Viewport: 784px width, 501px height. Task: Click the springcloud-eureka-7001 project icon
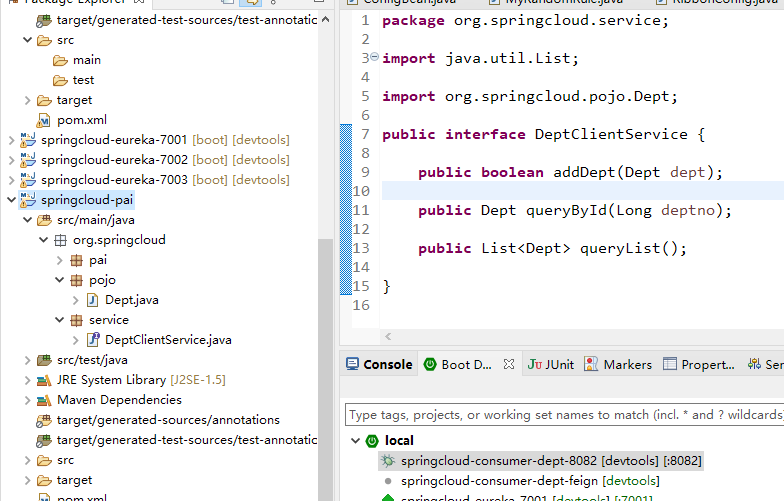click(x=28, y=140)
